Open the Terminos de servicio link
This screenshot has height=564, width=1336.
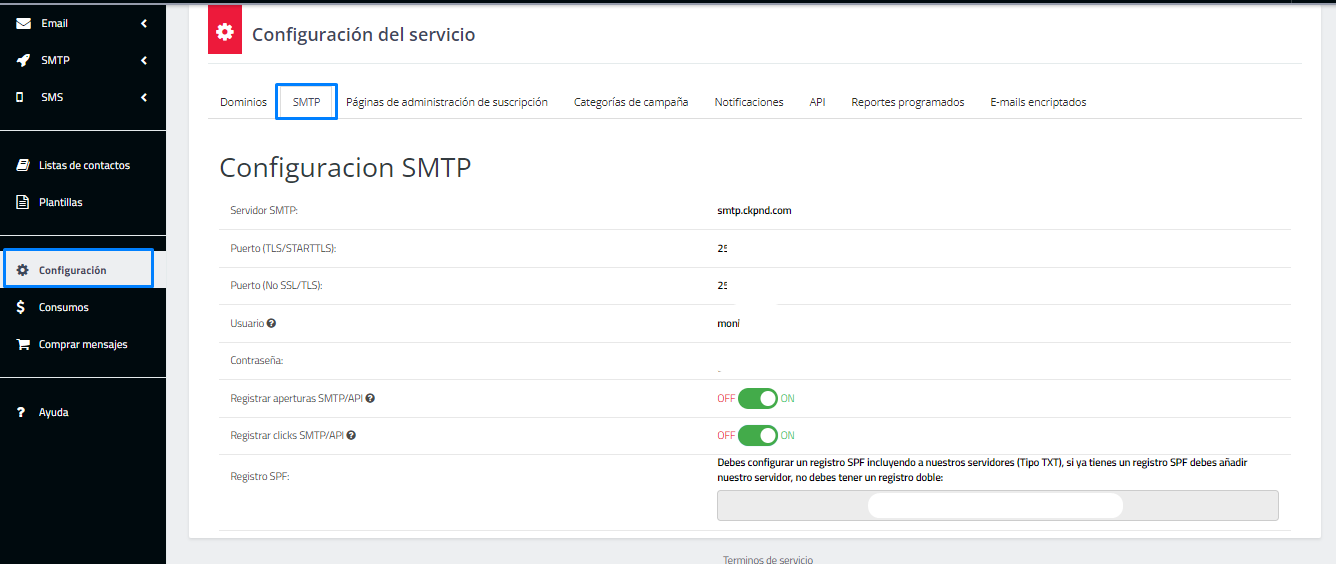pos(767,559)
